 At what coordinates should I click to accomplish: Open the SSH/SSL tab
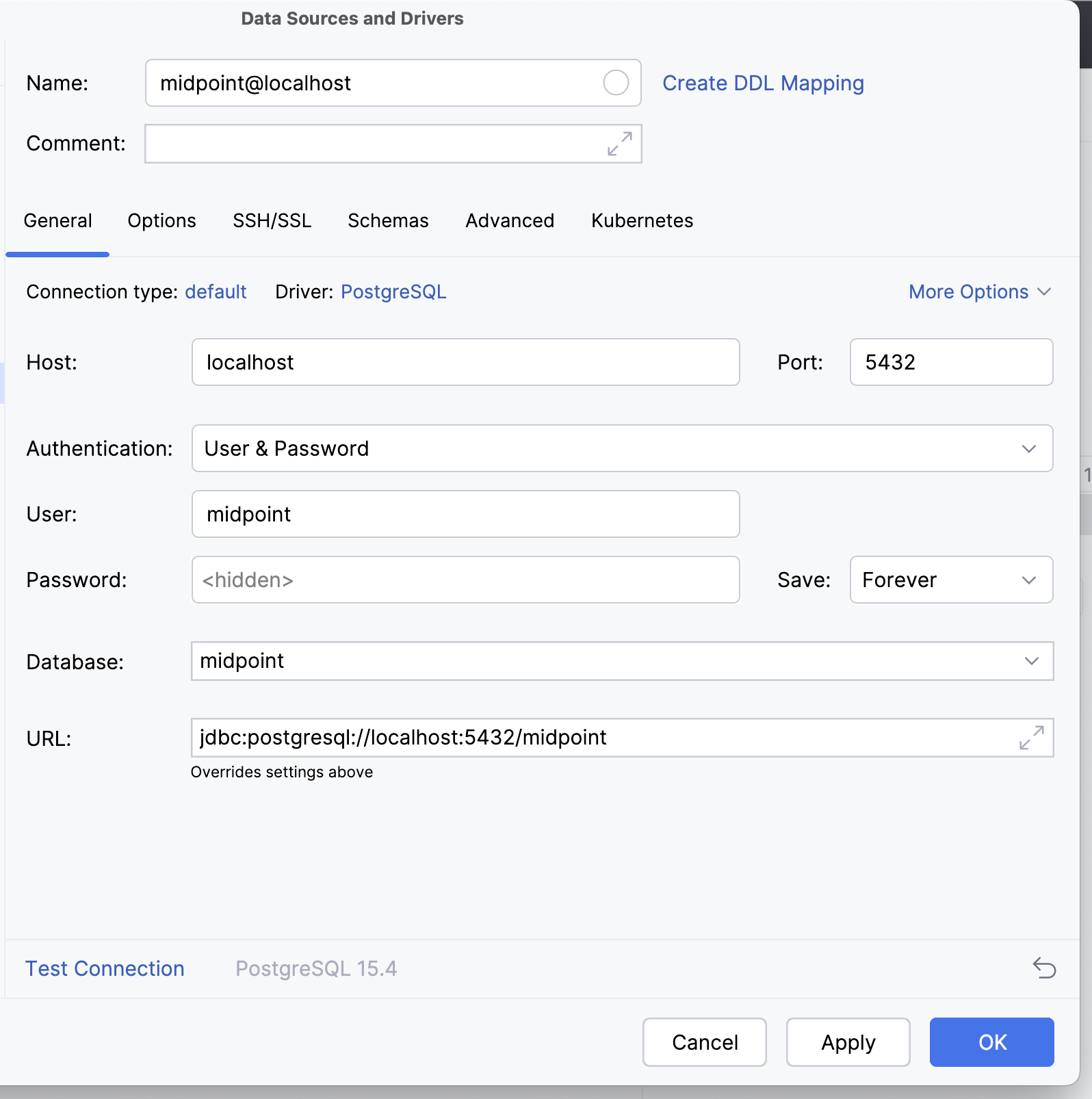272,221
